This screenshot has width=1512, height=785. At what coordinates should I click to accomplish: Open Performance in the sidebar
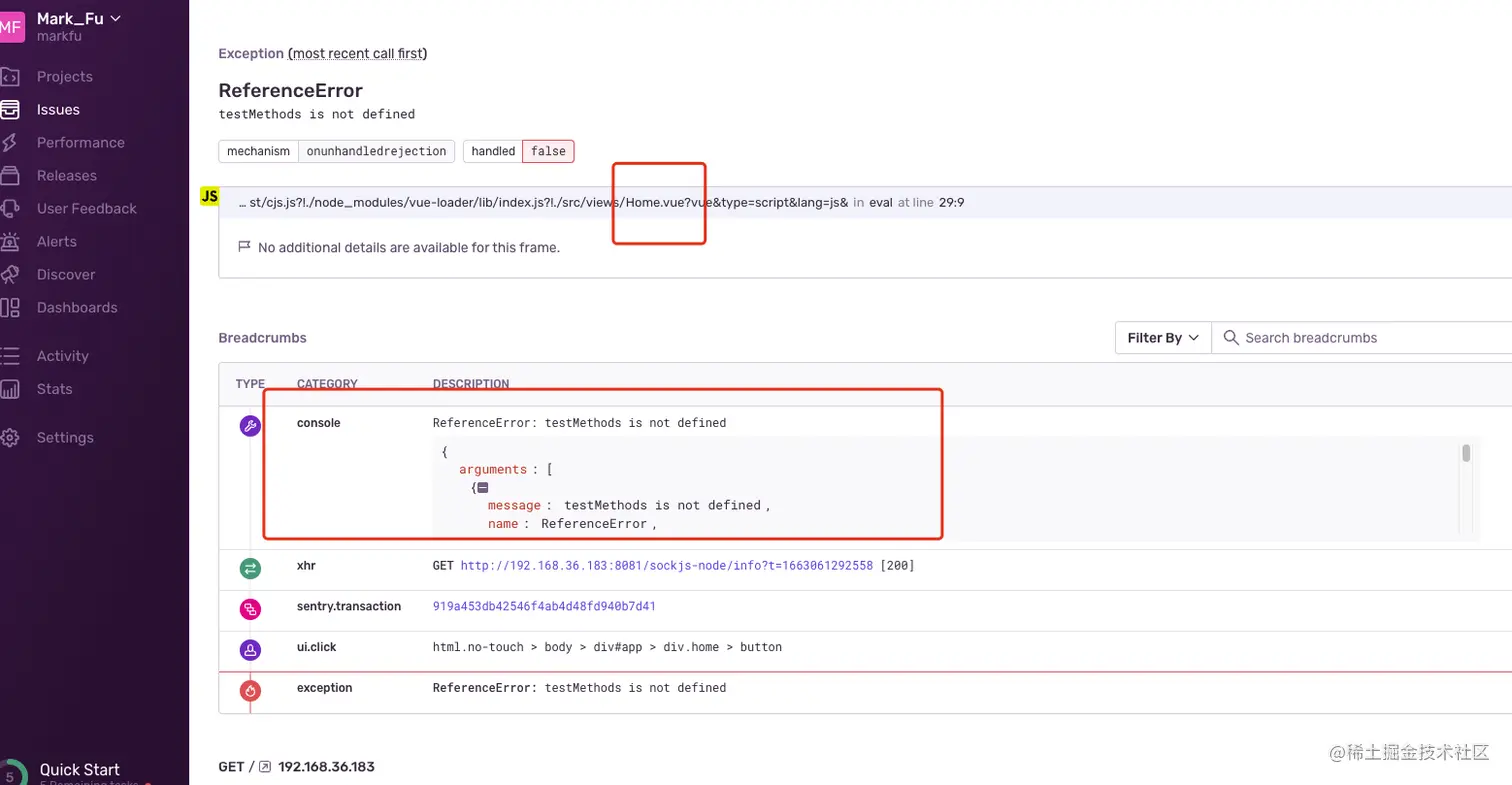click(81, 143)
